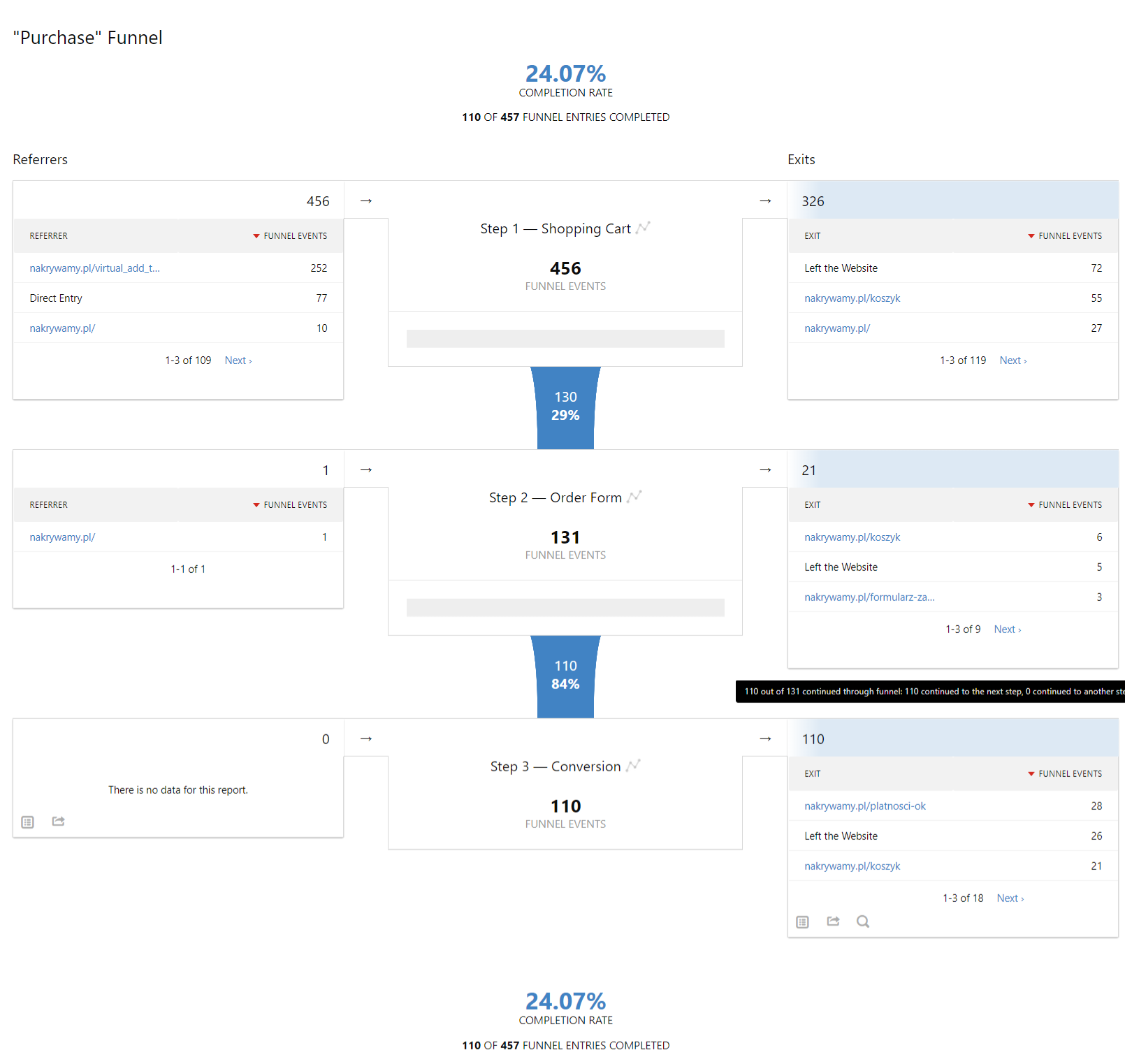Sort Step 3 exits by Funnel Events

pyautogui.click(x=1069, y=774)
